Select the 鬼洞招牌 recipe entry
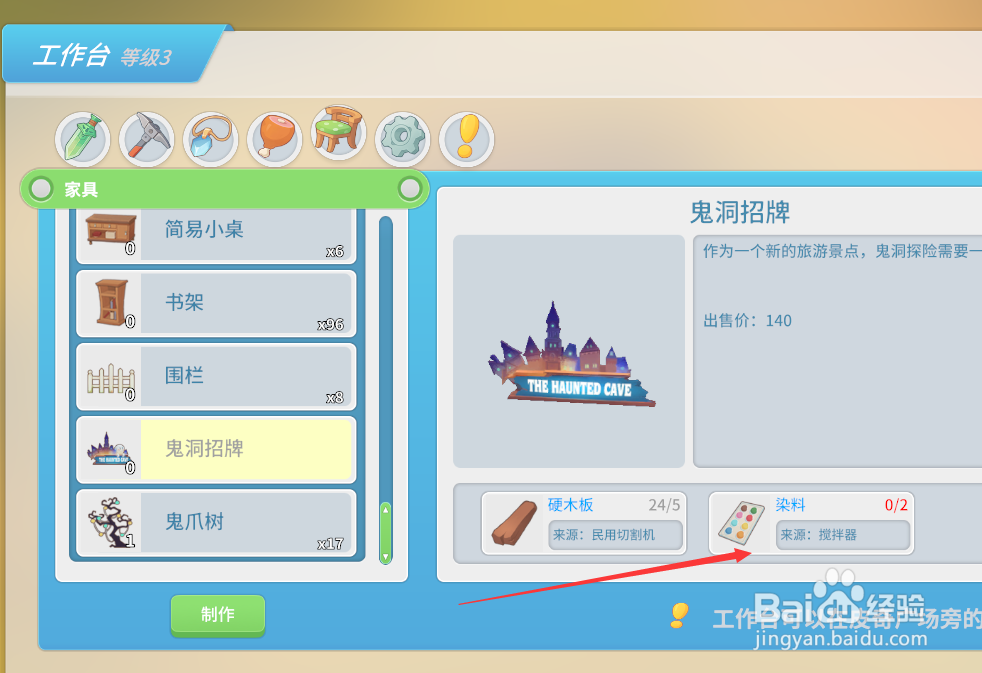Viewport: 982px width, 673px height. pyautogui.click(x=216, y=450)
